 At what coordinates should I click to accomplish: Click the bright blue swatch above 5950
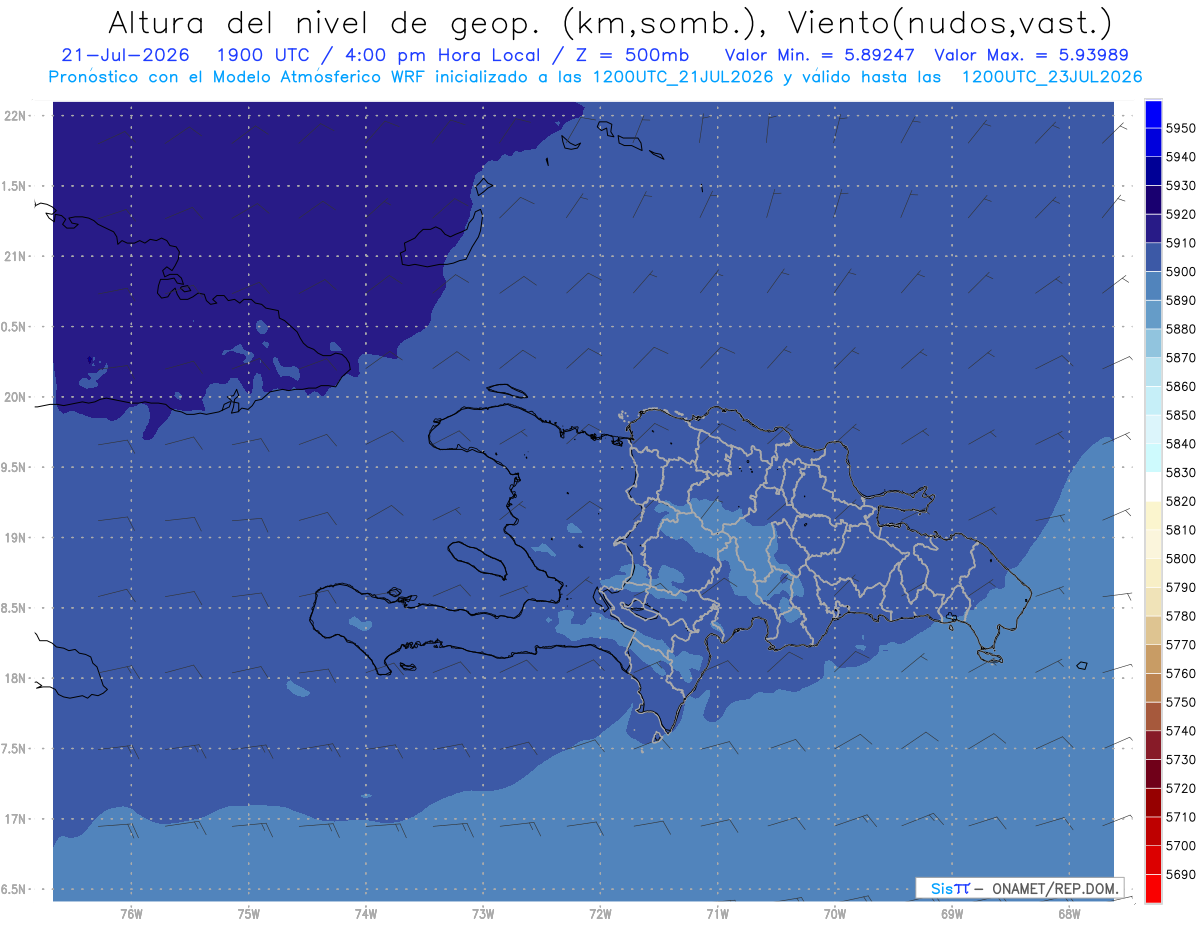pyautogui.click(x=1153, y=114)
